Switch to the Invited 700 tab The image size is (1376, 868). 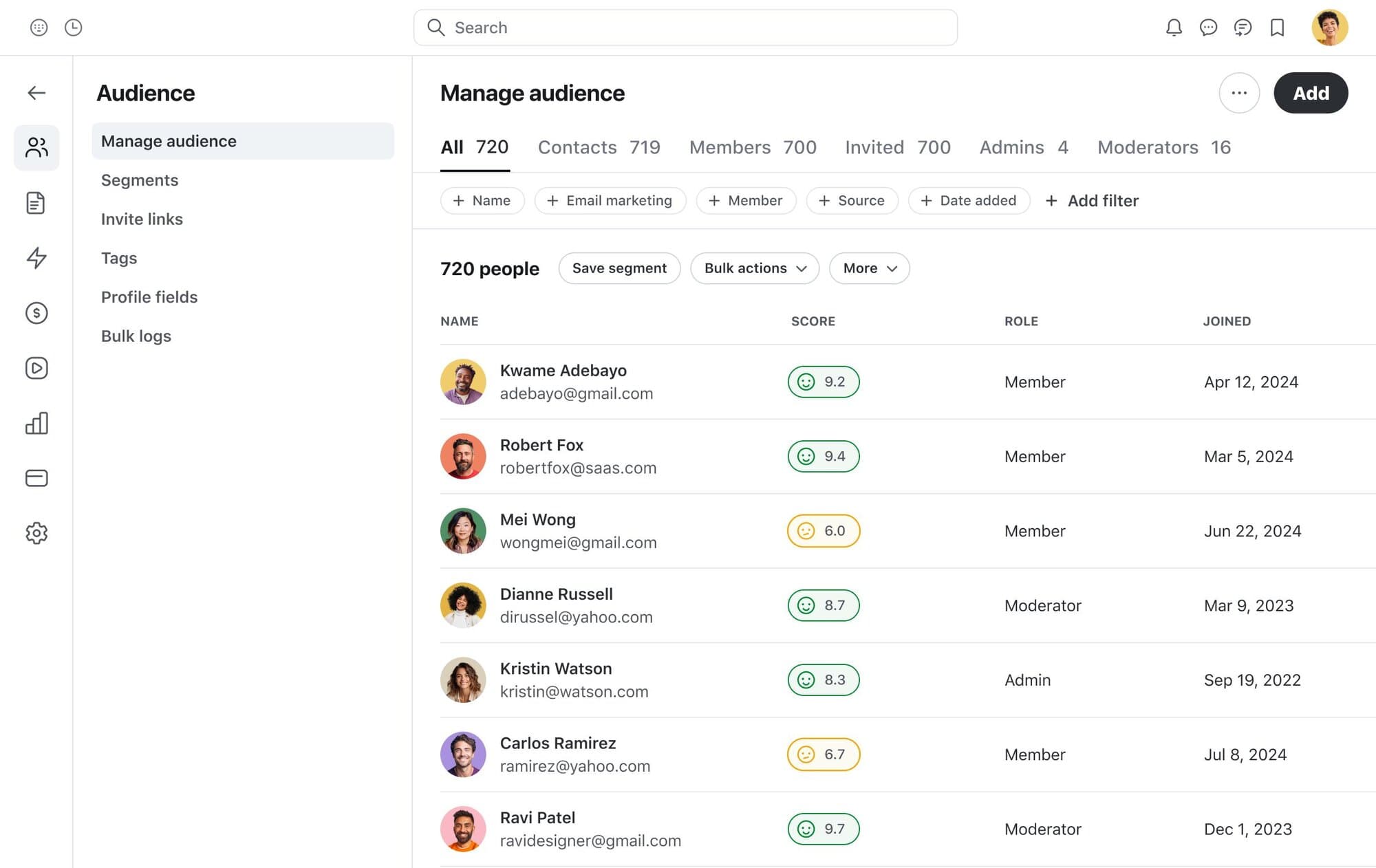click(x=898, y=147)
